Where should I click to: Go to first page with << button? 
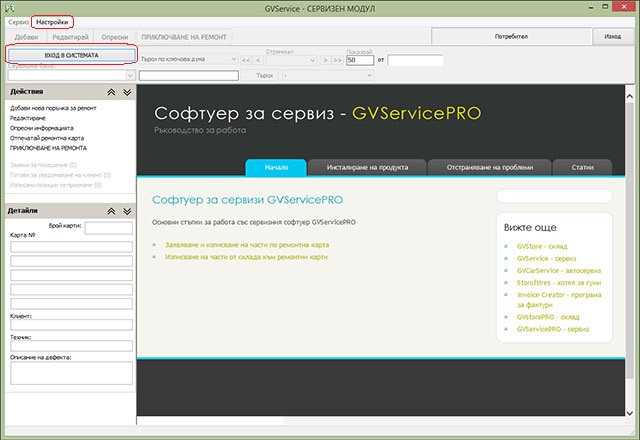246,60
